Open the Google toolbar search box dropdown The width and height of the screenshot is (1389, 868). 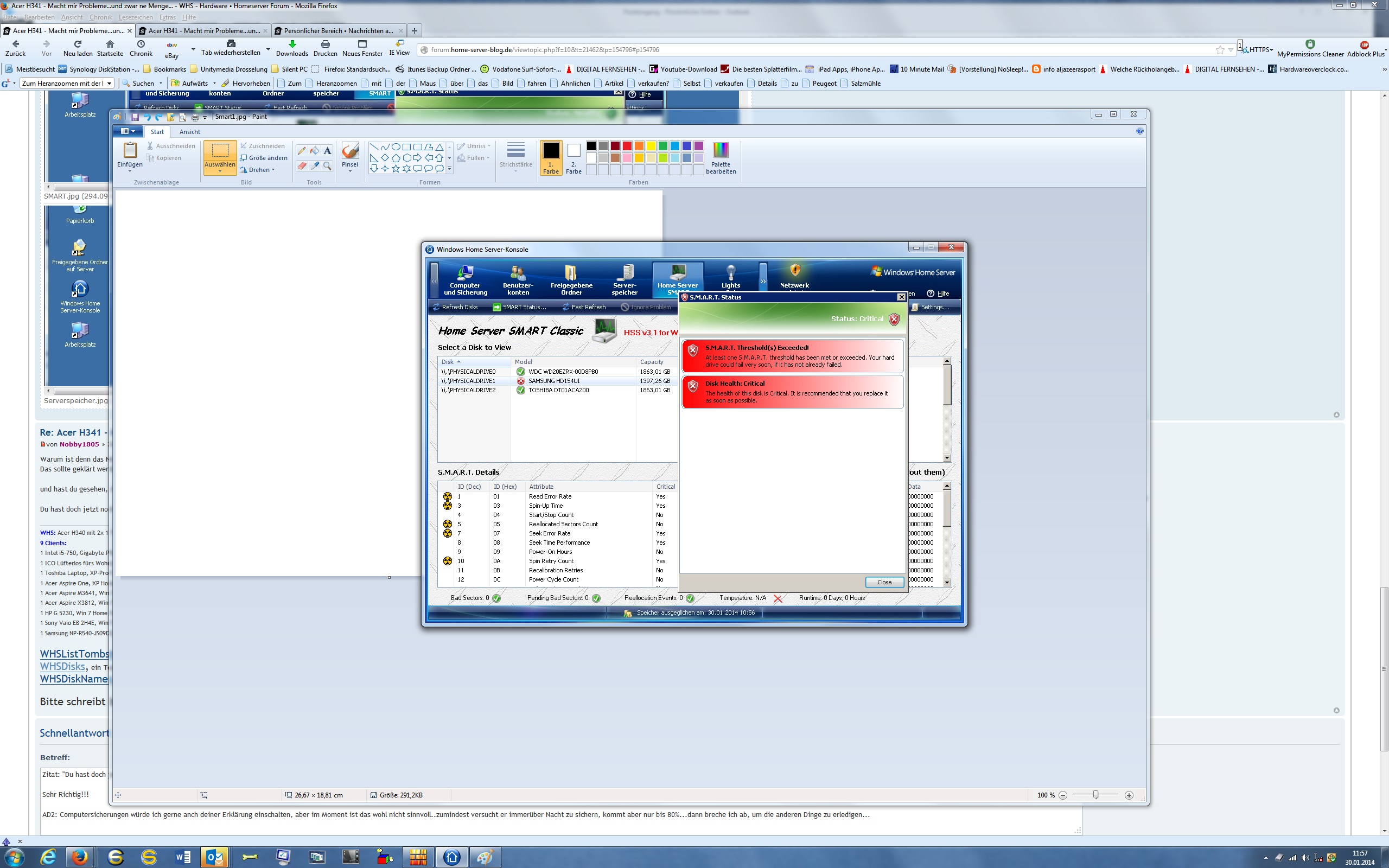pyautogui.click(x=109, y=83)
